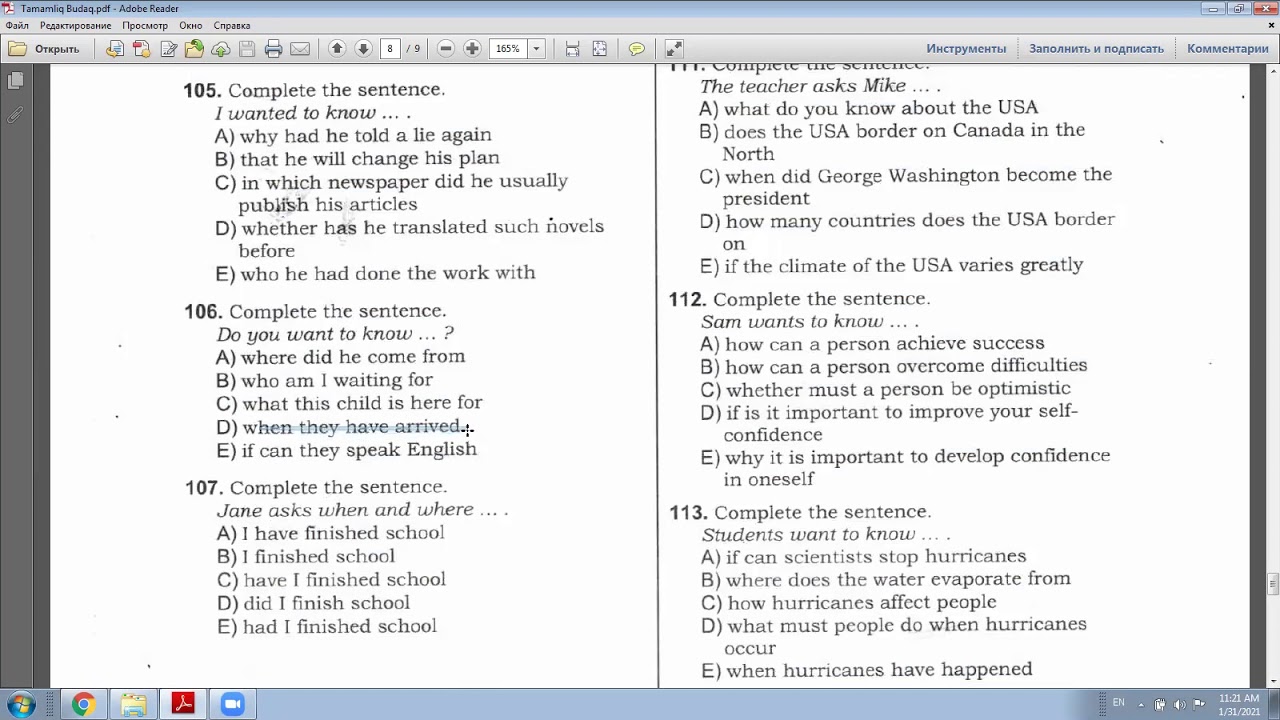Open the Окно menu
The image size is (1280, 720).
[190, 25]
